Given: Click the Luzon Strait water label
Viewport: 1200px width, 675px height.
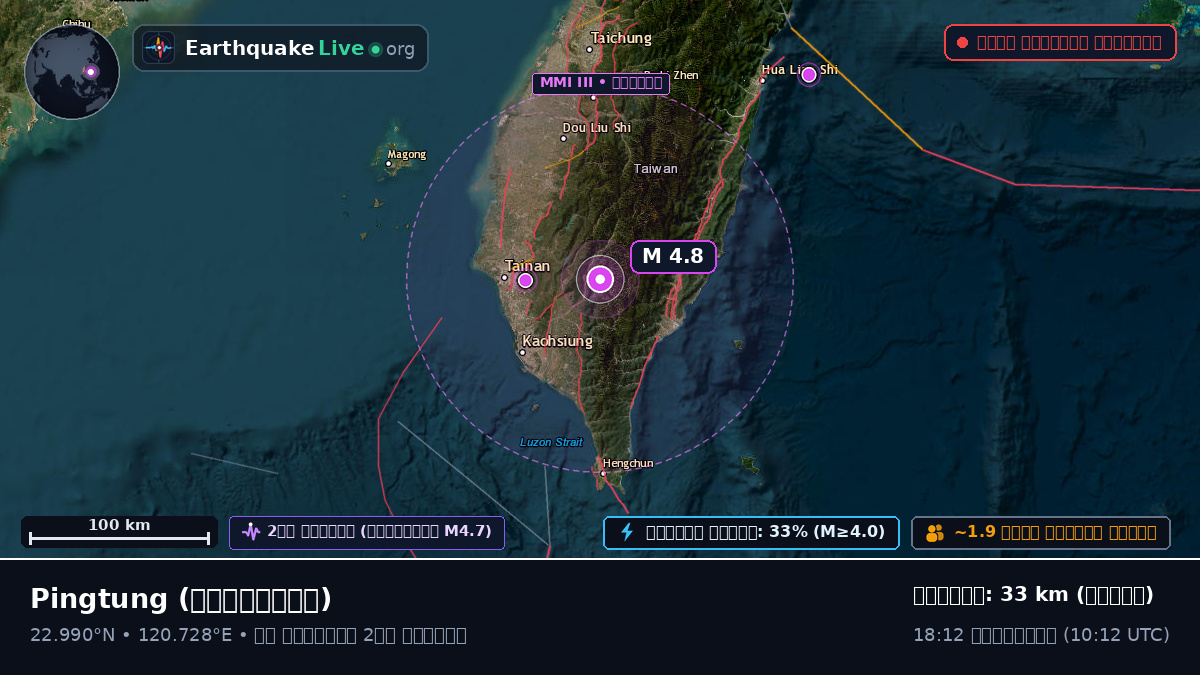Looking at the screenshot, I should coord(551,442).
